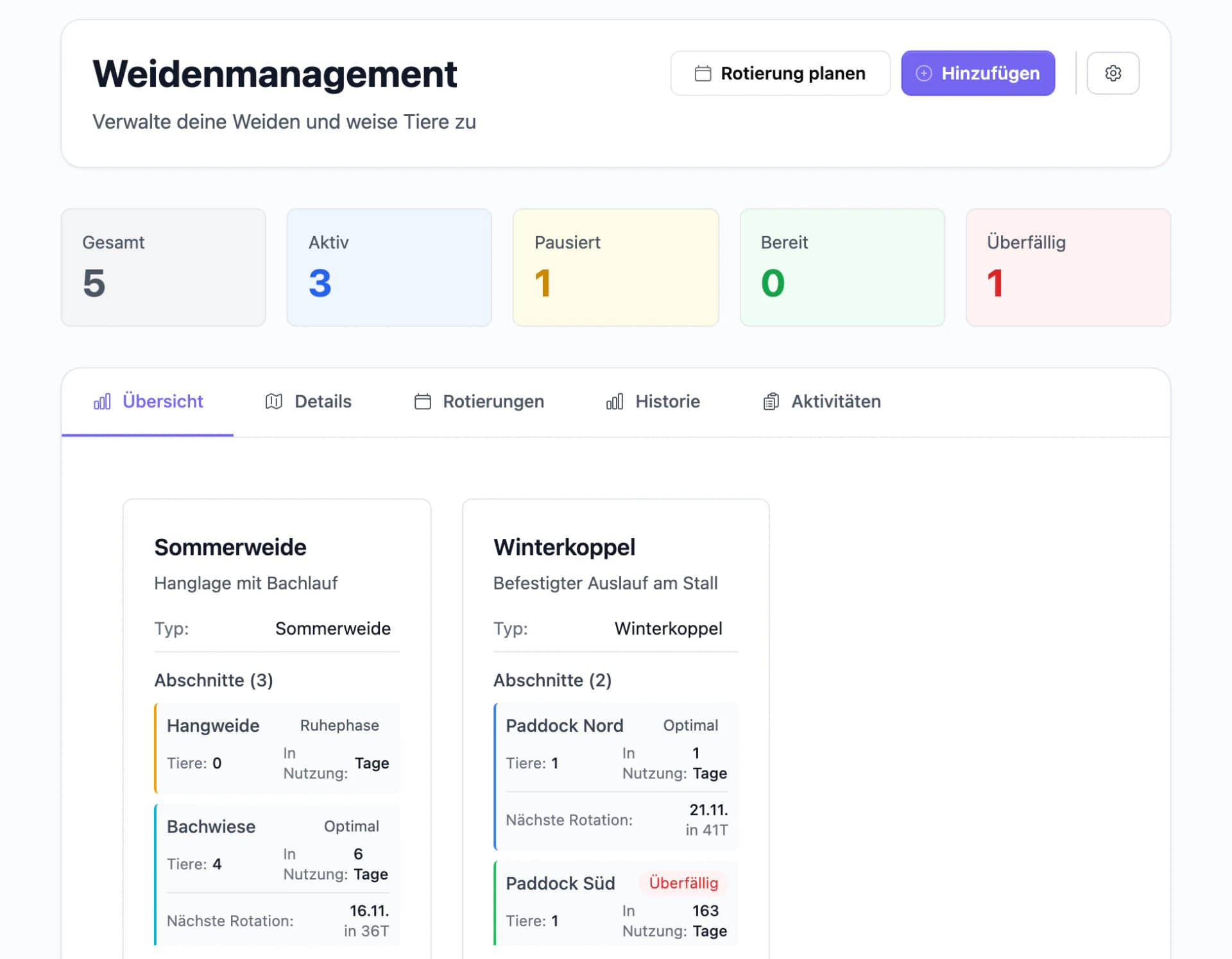Image resolution: width=1232 pixels, height=959 pixels.
Task: Select the Pausiert stat card
Action: pyautogui.click(x=616, y=267)
